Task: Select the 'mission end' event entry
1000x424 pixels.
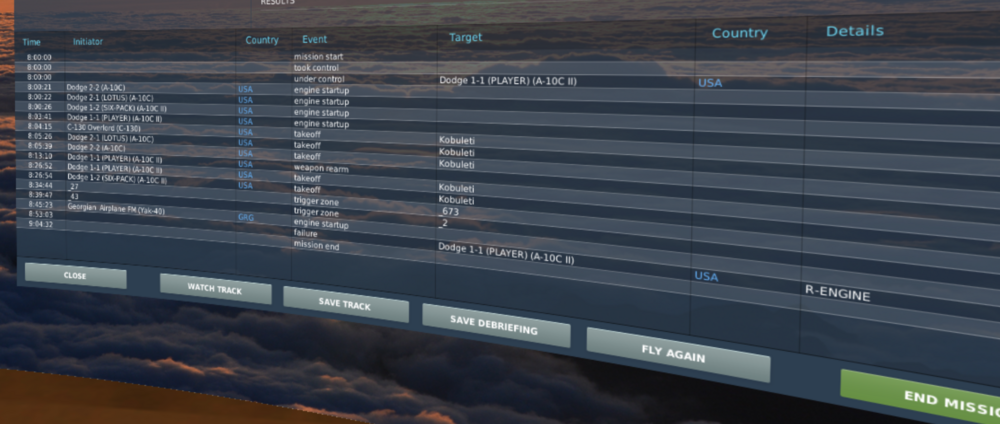Action: click(x=316, y=246)
